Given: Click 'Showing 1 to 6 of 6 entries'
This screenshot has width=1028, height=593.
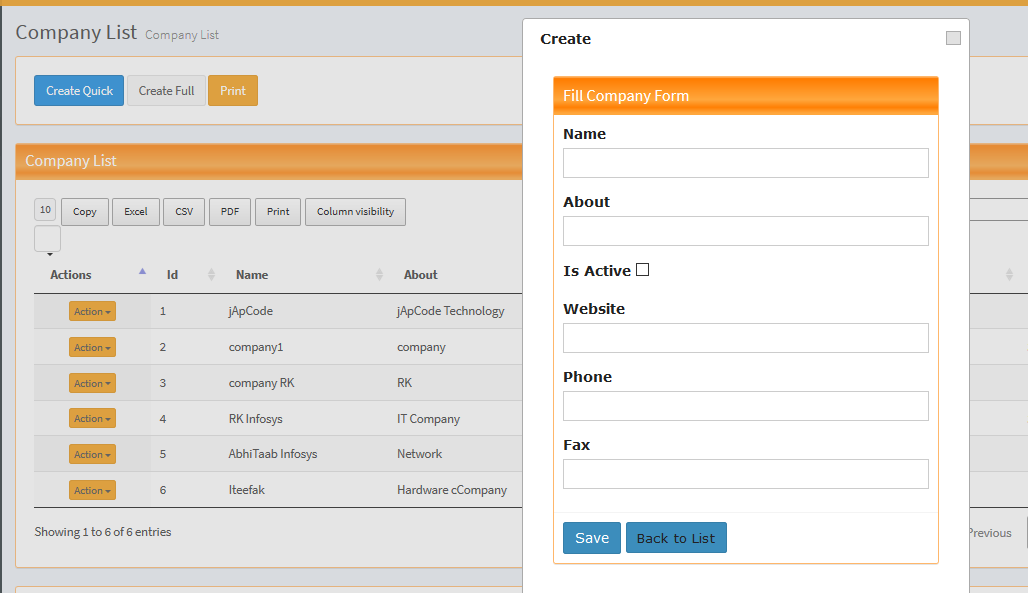Looking at the screenshot, I should pos(103,532).
